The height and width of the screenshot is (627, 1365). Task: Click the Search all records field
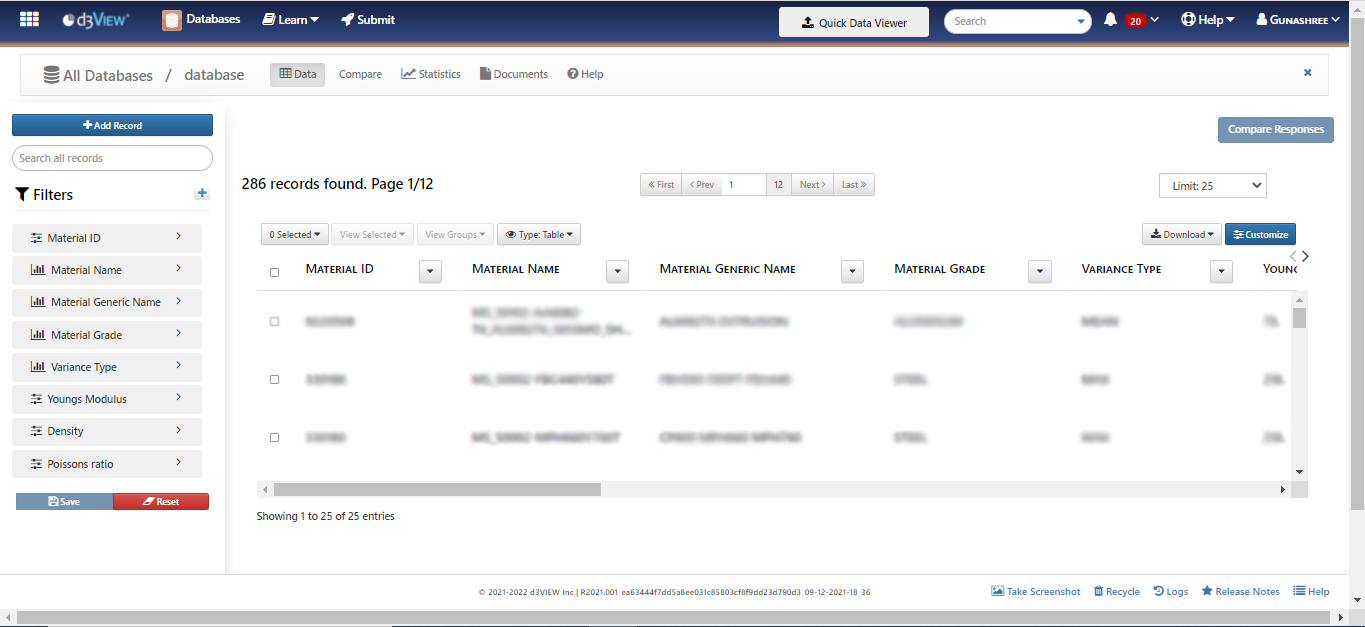tap(111, 158)
